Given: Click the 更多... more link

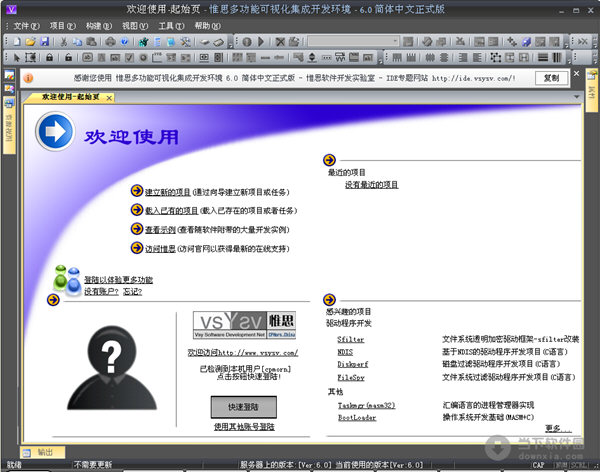Looking at the screenshot, I should (558, 428).
